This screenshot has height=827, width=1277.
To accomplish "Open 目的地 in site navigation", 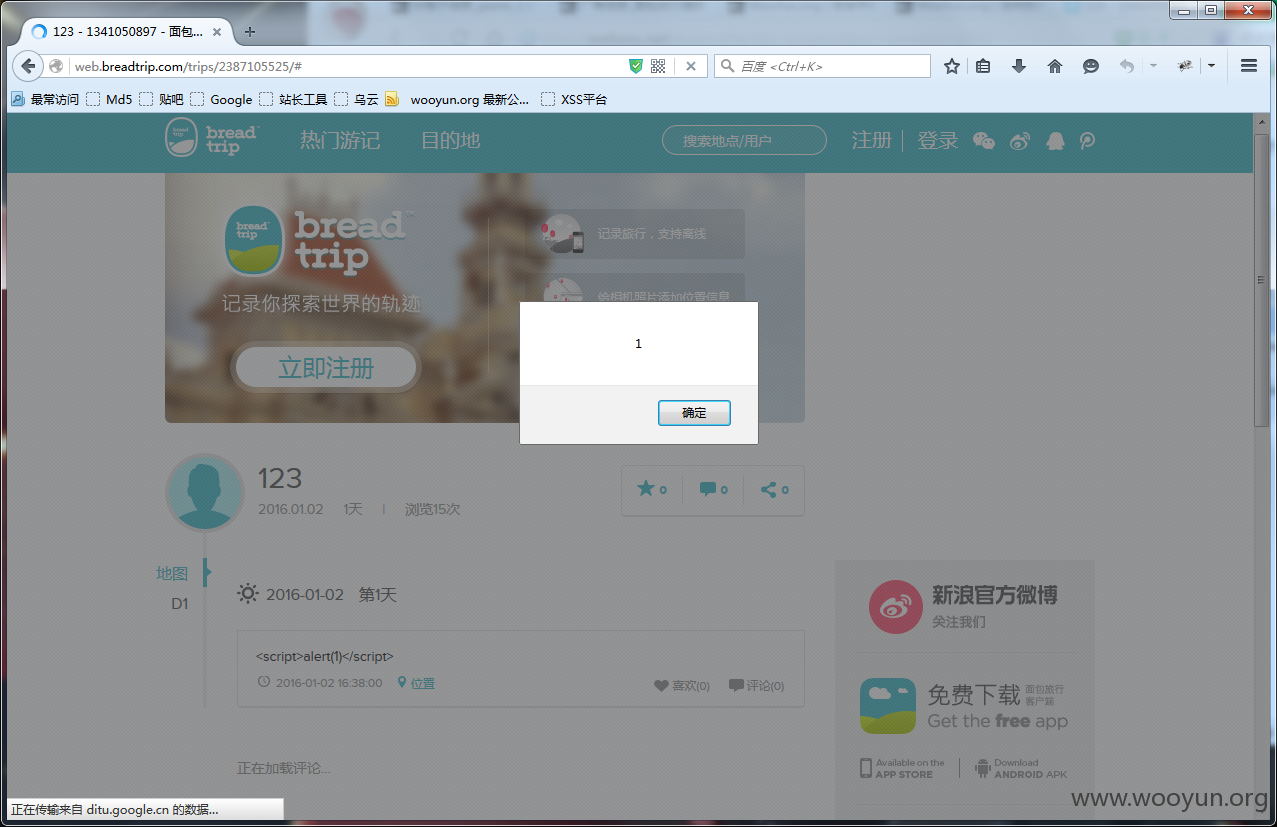I will tap(451, 140).
